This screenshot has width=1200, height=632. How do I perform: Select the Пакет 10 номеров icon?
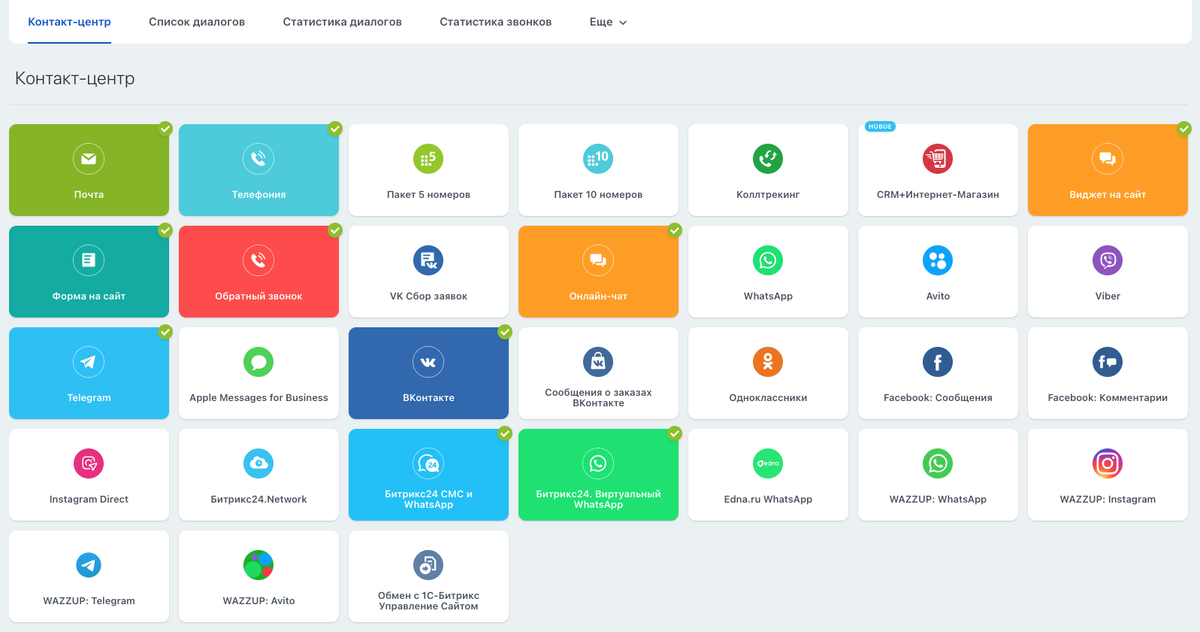(598, 159)
